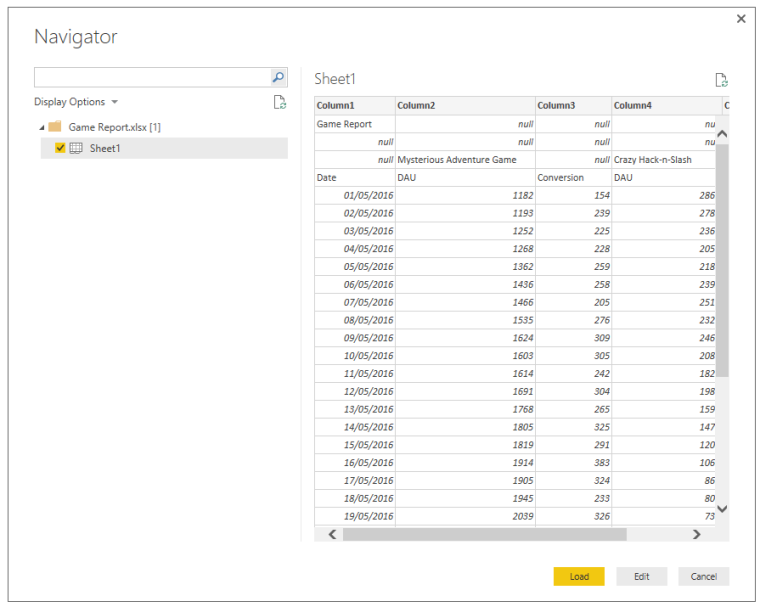
Task: Click the 1914 value cell
Action: [465, 463]
